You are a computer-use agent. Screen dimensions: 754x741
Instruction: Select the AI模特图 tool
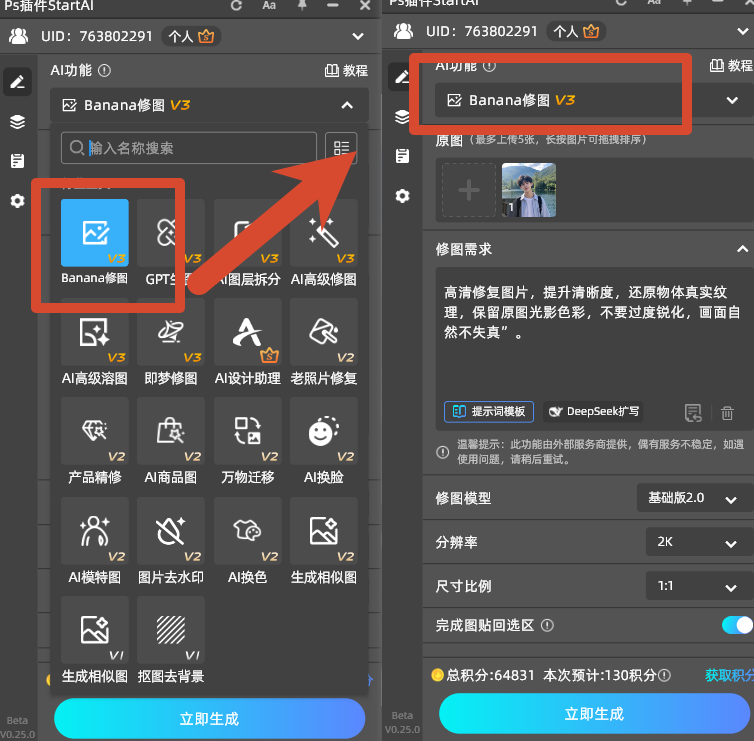tap(95, 531)
